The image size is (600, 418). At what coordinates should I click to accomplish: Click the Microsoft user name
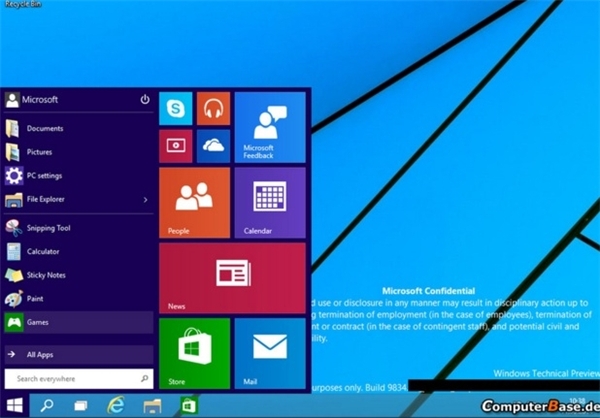tap(40, 100)
